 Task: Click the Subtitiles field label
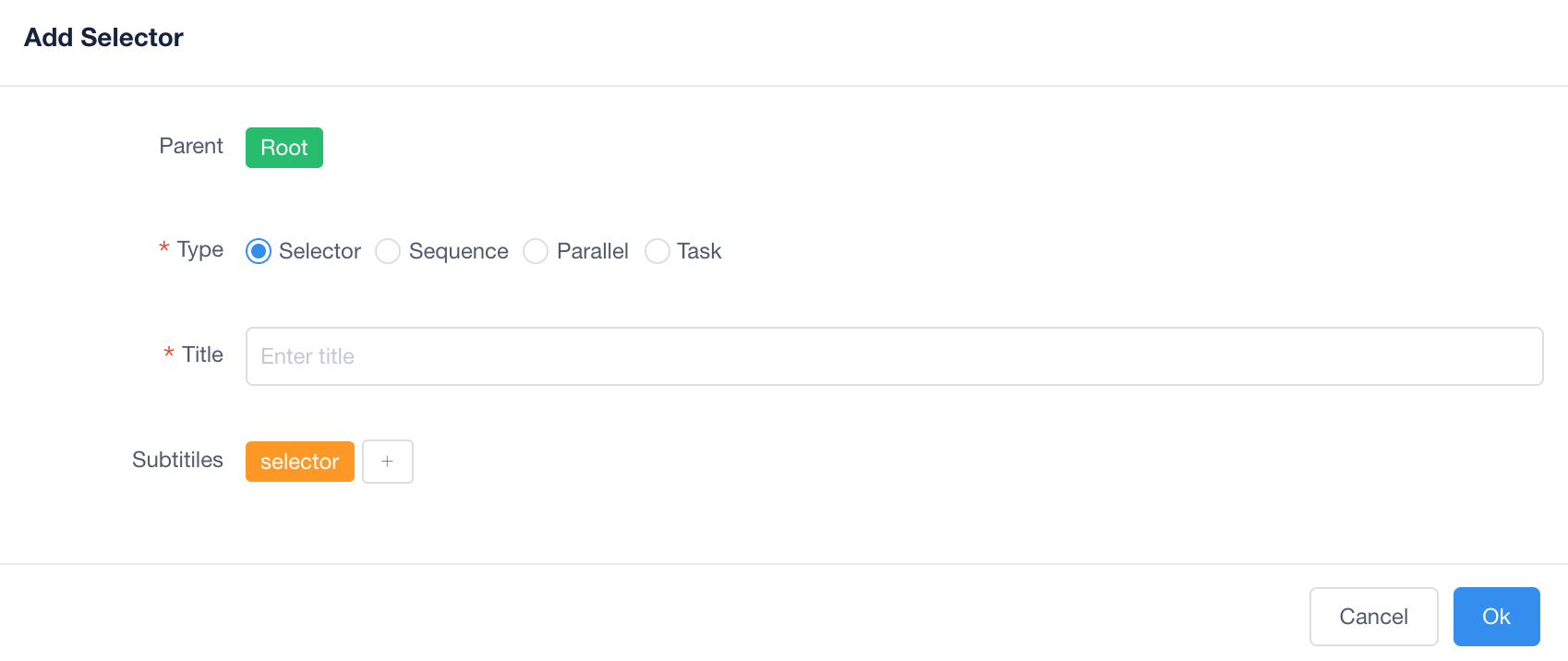tap(177, 460)
